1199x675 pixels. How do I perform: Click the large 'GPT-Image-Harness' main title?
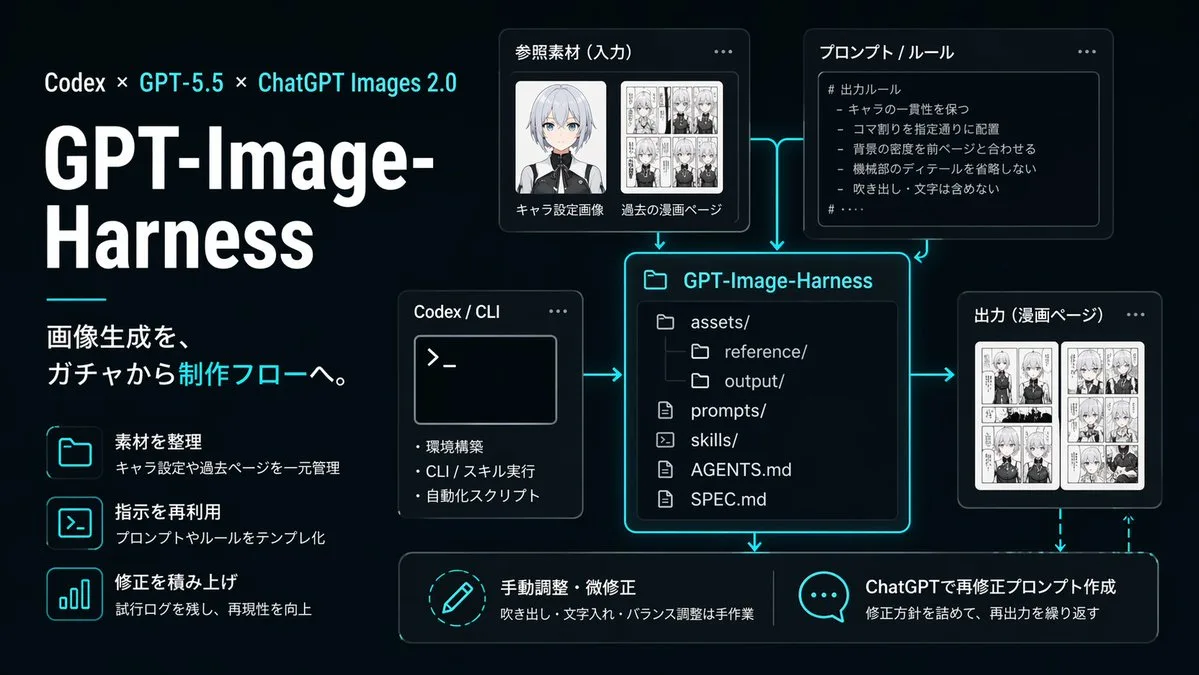(x=239, y=197)
